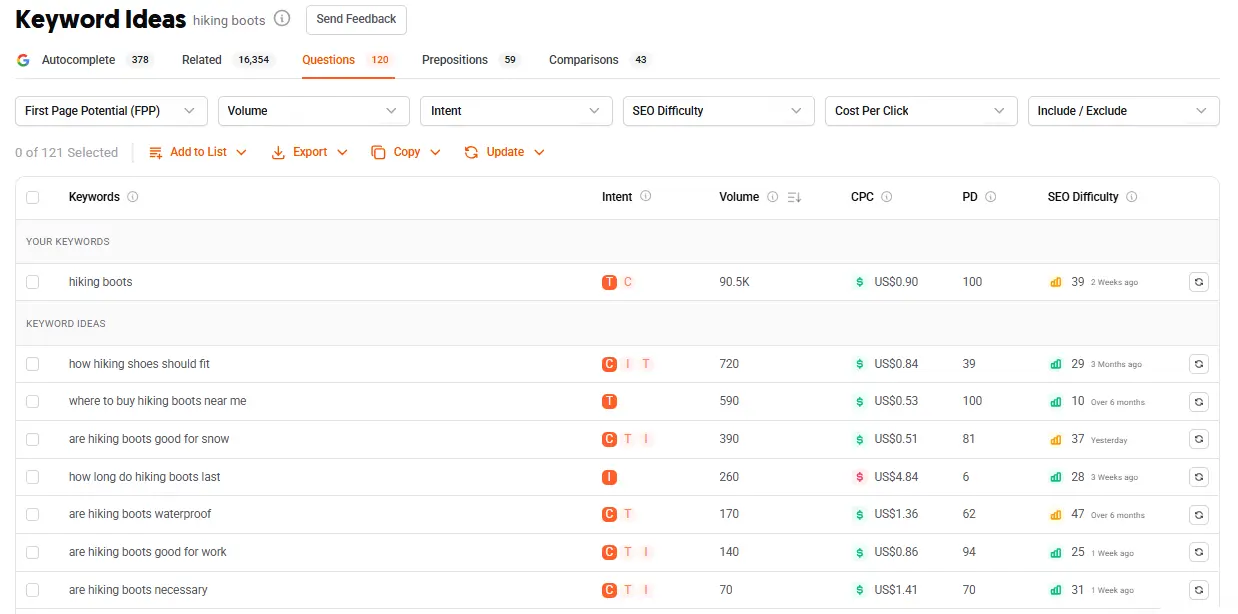
Task: Open the Cost Per Click filter dropdown
Action: (x=921, y=111)
